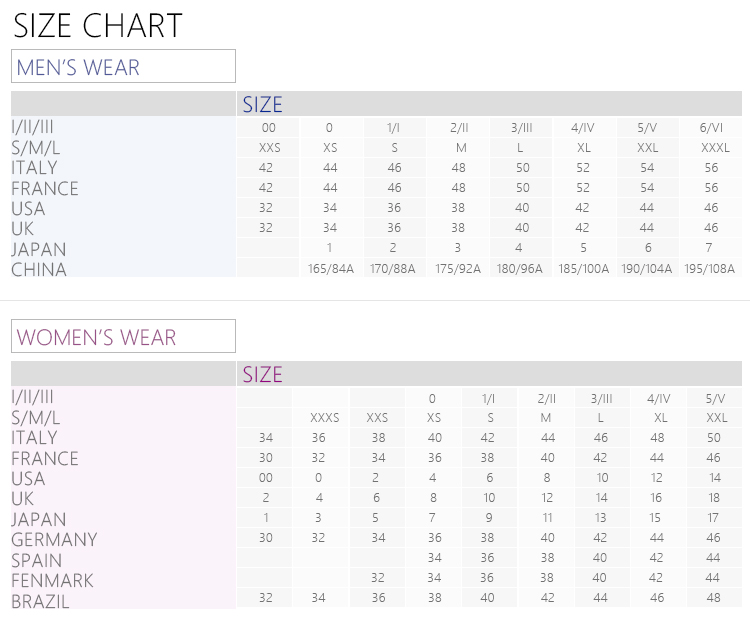The image size is (750, 634).
Task: Click the SPAIN row label
Action: click(x=36, y=560)
